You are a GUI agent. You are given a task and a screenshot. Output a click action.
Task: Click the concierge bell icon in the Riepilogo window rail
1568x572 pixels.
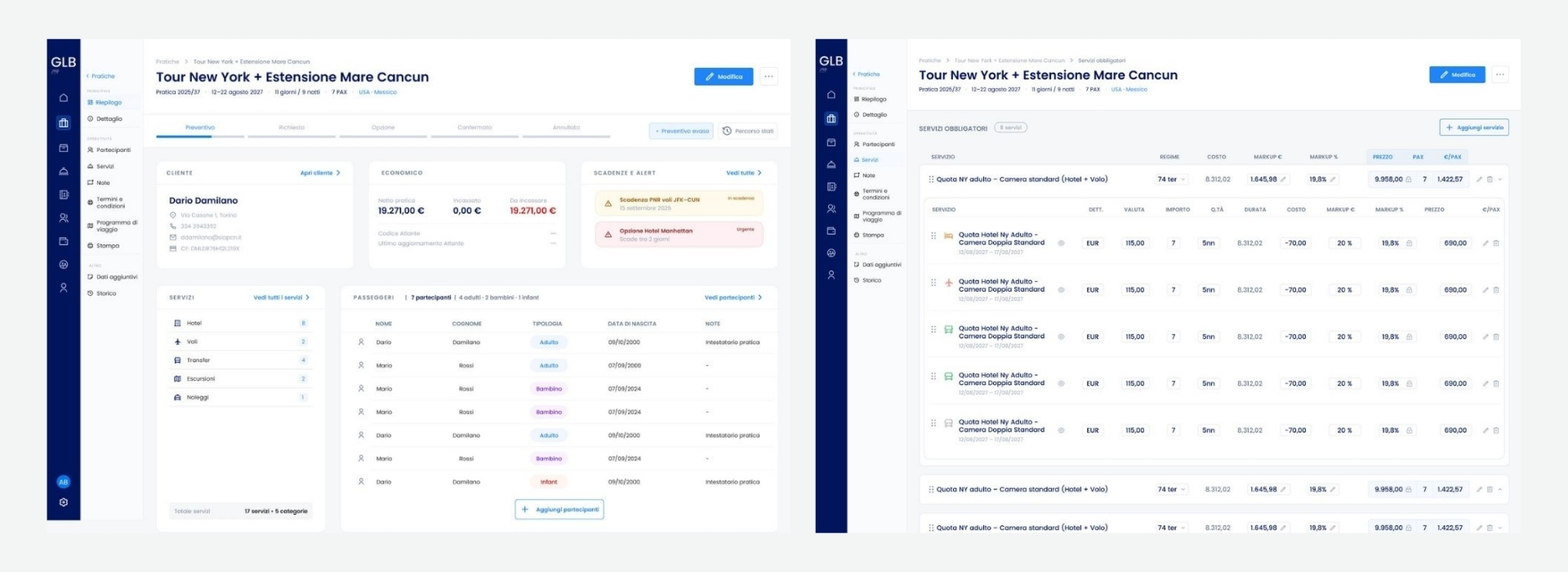click(x=64, y=172)
